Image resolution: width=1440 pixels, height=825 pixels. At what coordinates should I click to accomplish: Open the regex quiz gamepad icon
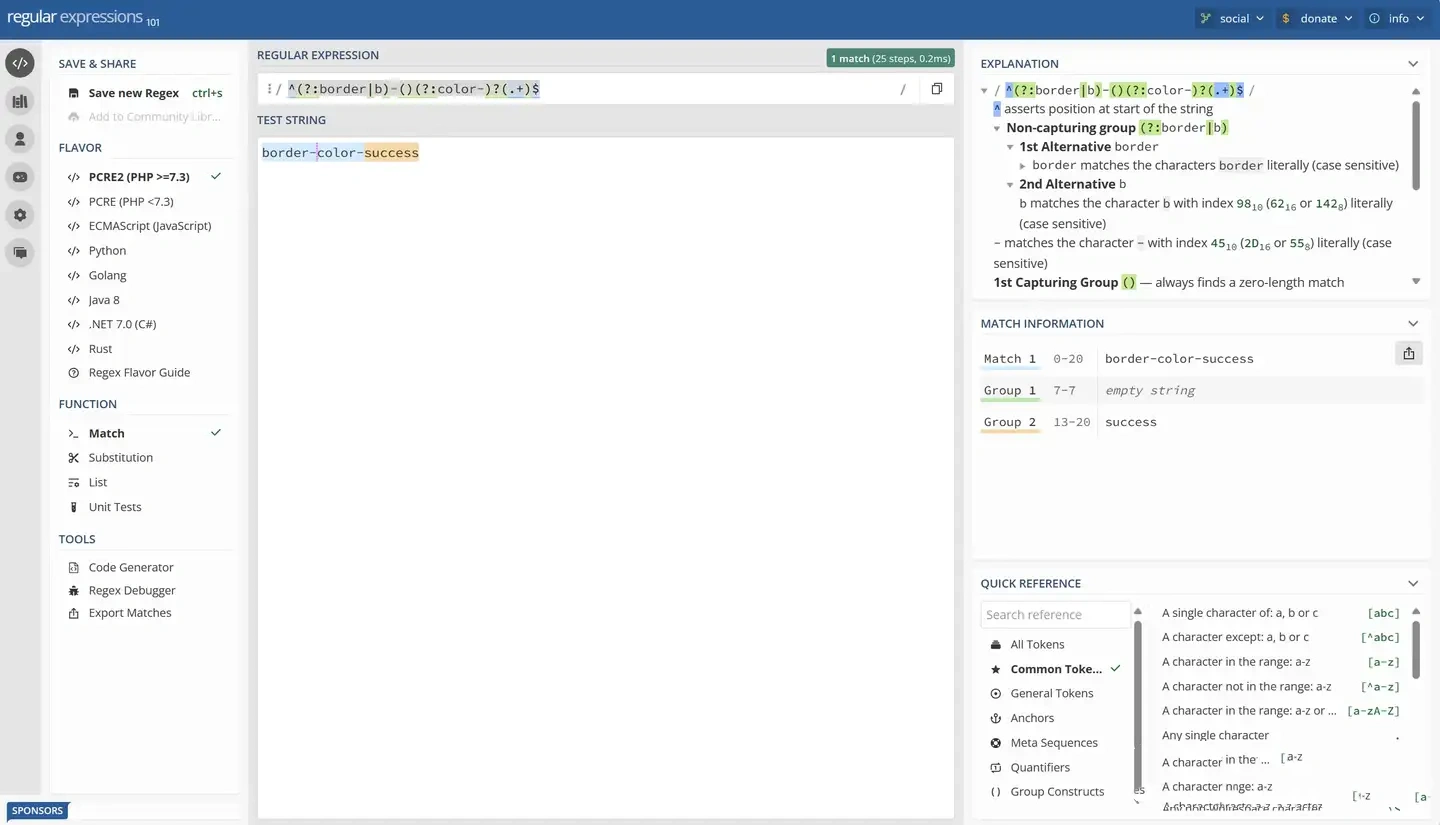pyautogui.click(x=20, y=177)
